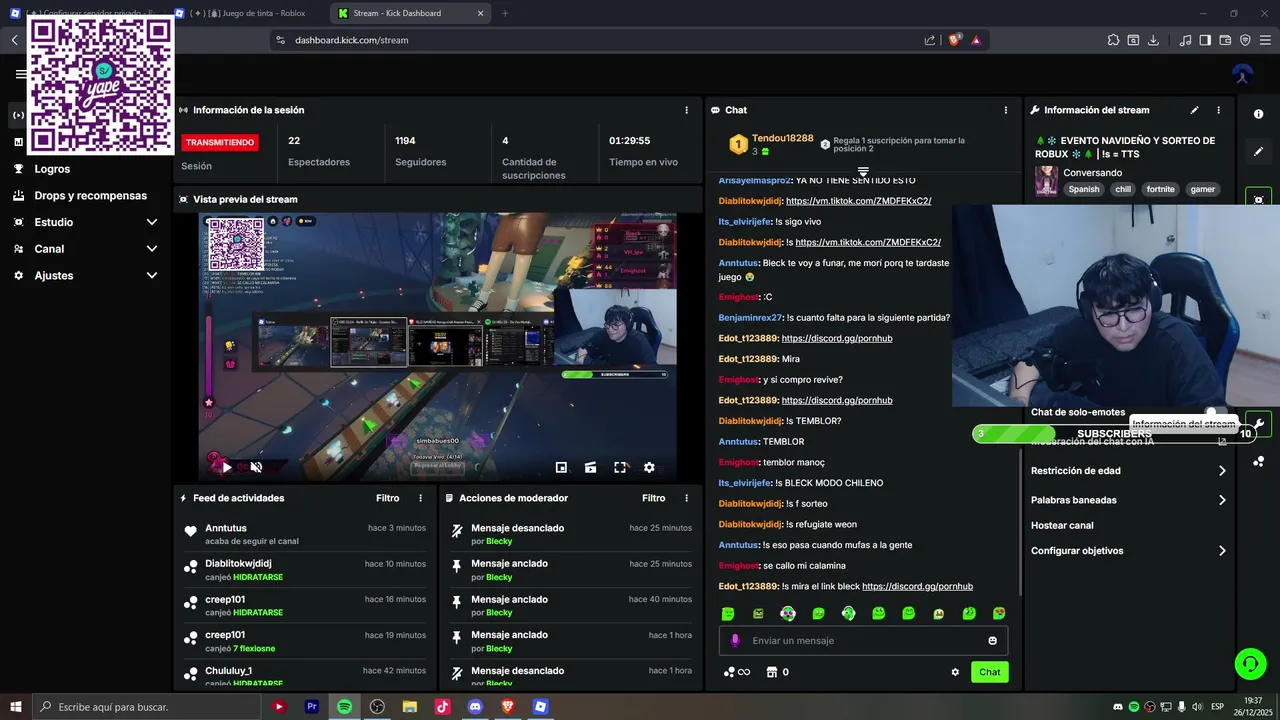The height and width of the screenshot is (720, 1280).
Task: Open the Hostear canal option
Action: pyautogui.click(x=1062, y=525)
